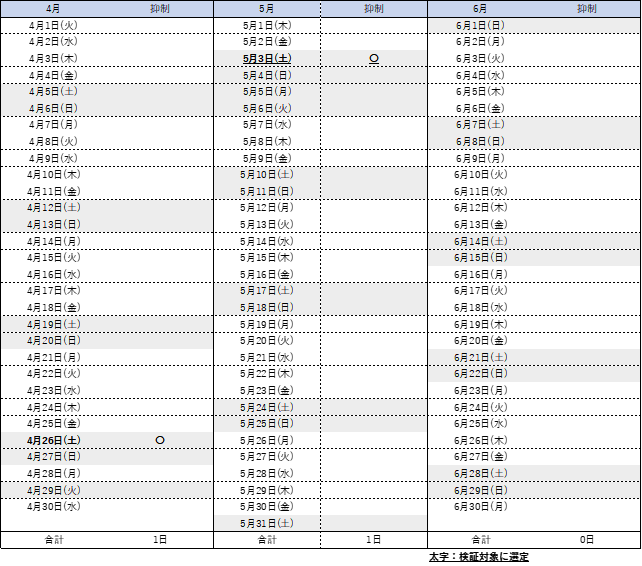The image size is (642, 566).
Task: Select the 抑制 header next to 4月
Action: (160, 8)
